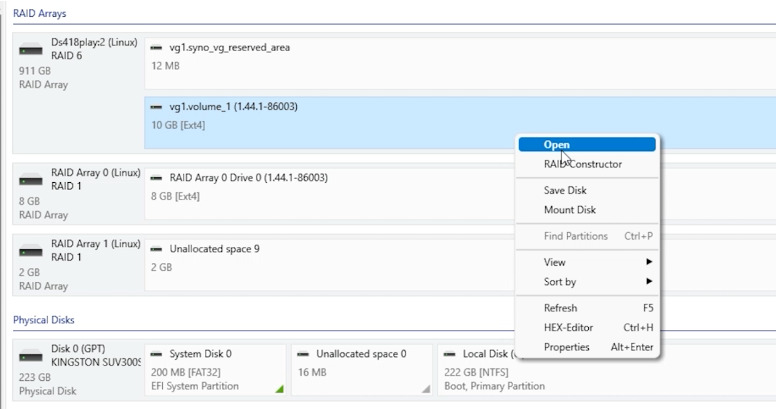Viewport: 776px width, 409px height.
Task: Click the green corner marker on System Disk 0
Action: pyautogui.click(x=280, y=389)
